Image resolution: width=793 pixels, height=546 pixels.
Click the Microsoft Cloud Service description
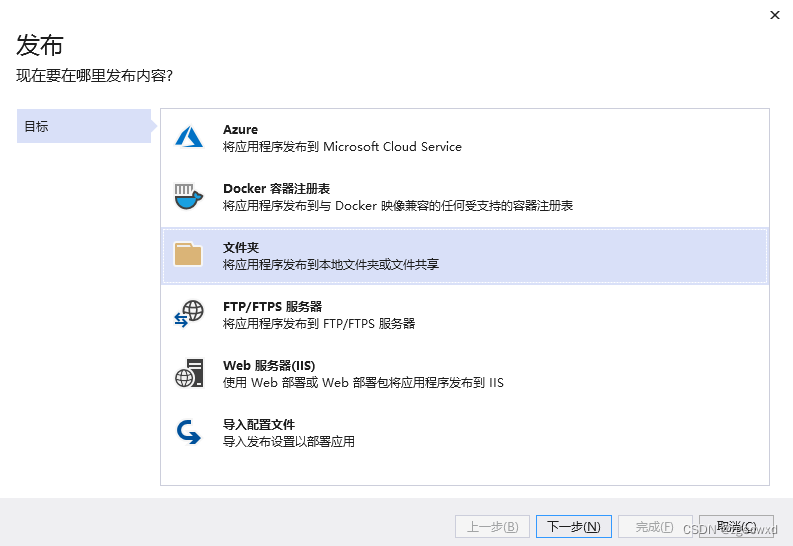pos(342,147)
